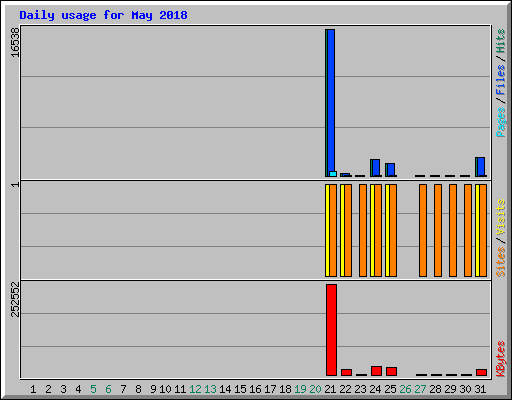Click the day 24 label on the x-axis
The height and width of the screenshot is (400, 512).
tap(375, 389)
